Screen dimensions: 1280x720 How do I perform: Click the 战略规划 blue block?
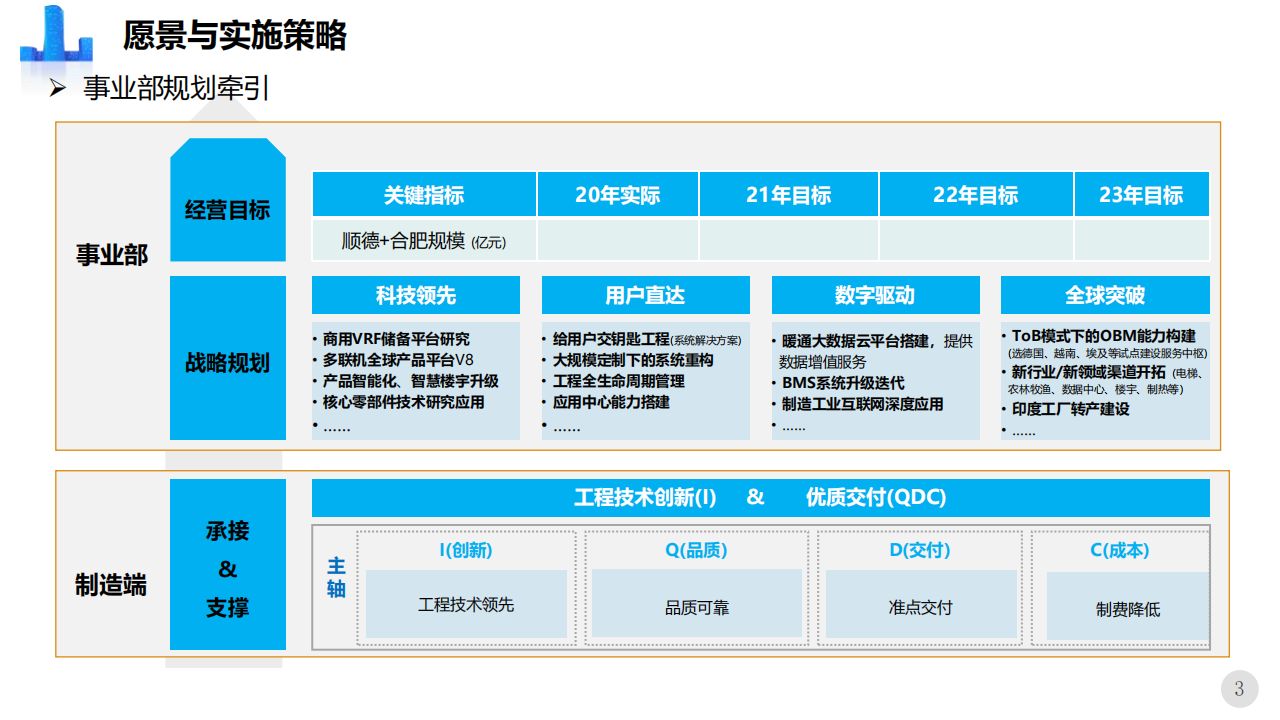pos(228,358)
